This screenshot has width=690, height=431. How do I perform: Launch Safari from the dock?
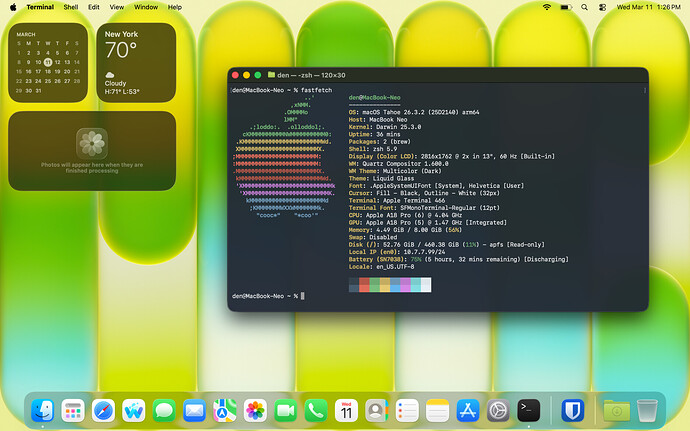(103, 410)
